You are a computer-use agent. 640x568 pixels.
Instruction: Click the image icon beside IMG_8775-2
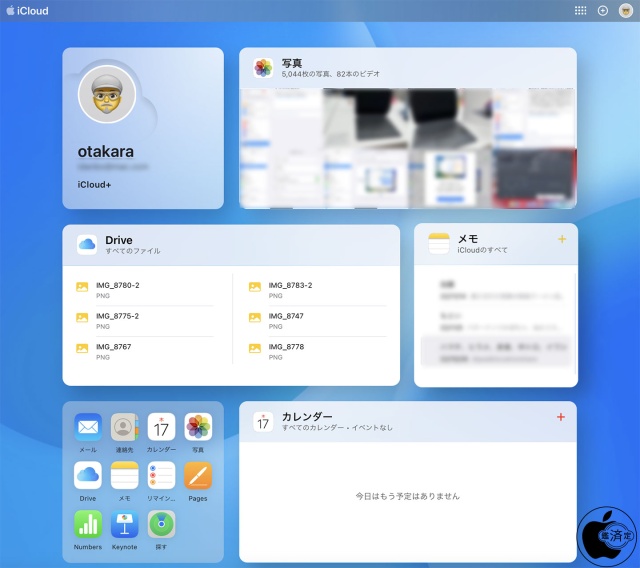tap(82, 317)
